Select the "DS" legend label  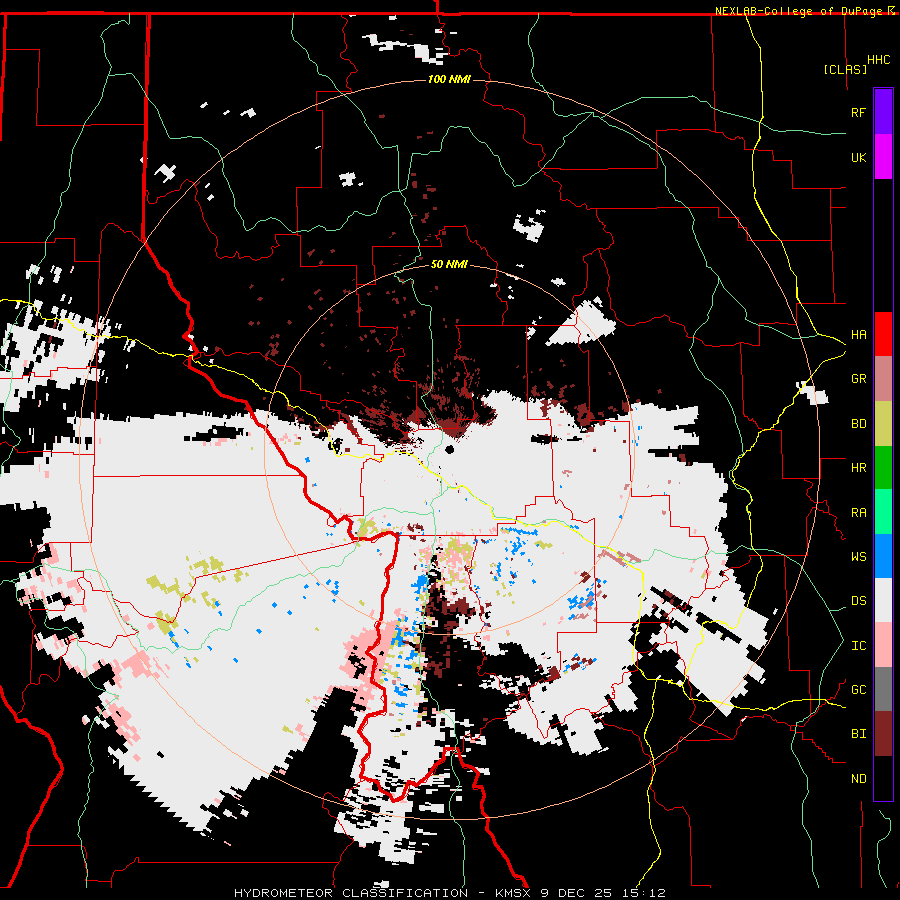click(x=858, y=601)
